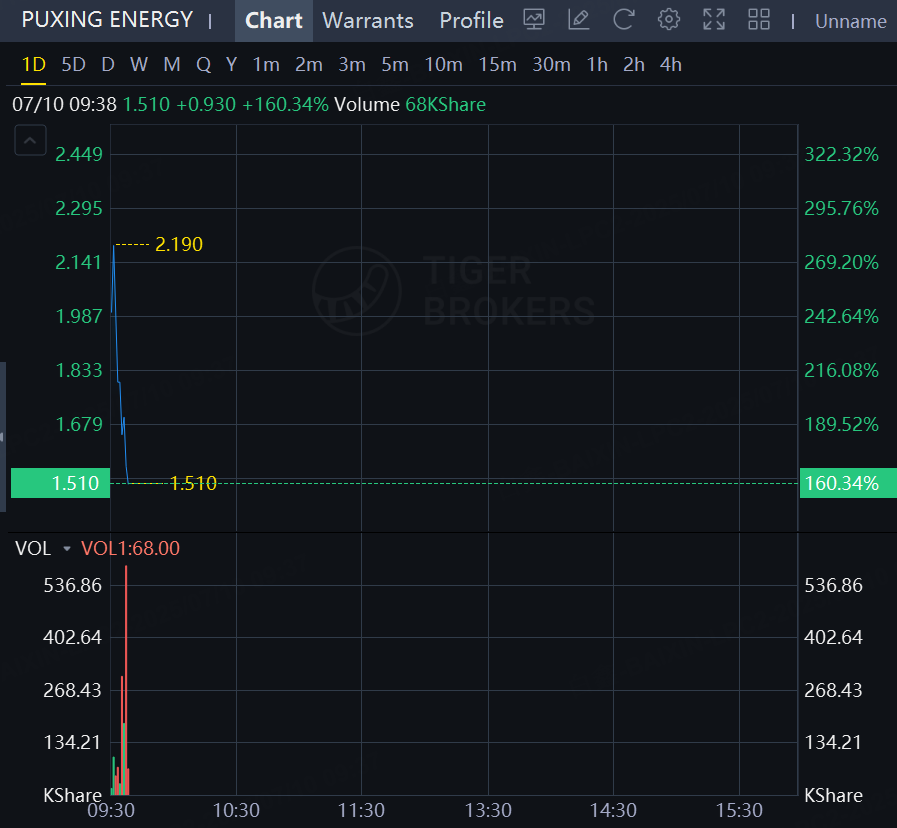This screenshot has width=897, height=828.
Task: Switch to the Profile tab
Action: pyautogui.click(x=471, y=21)
